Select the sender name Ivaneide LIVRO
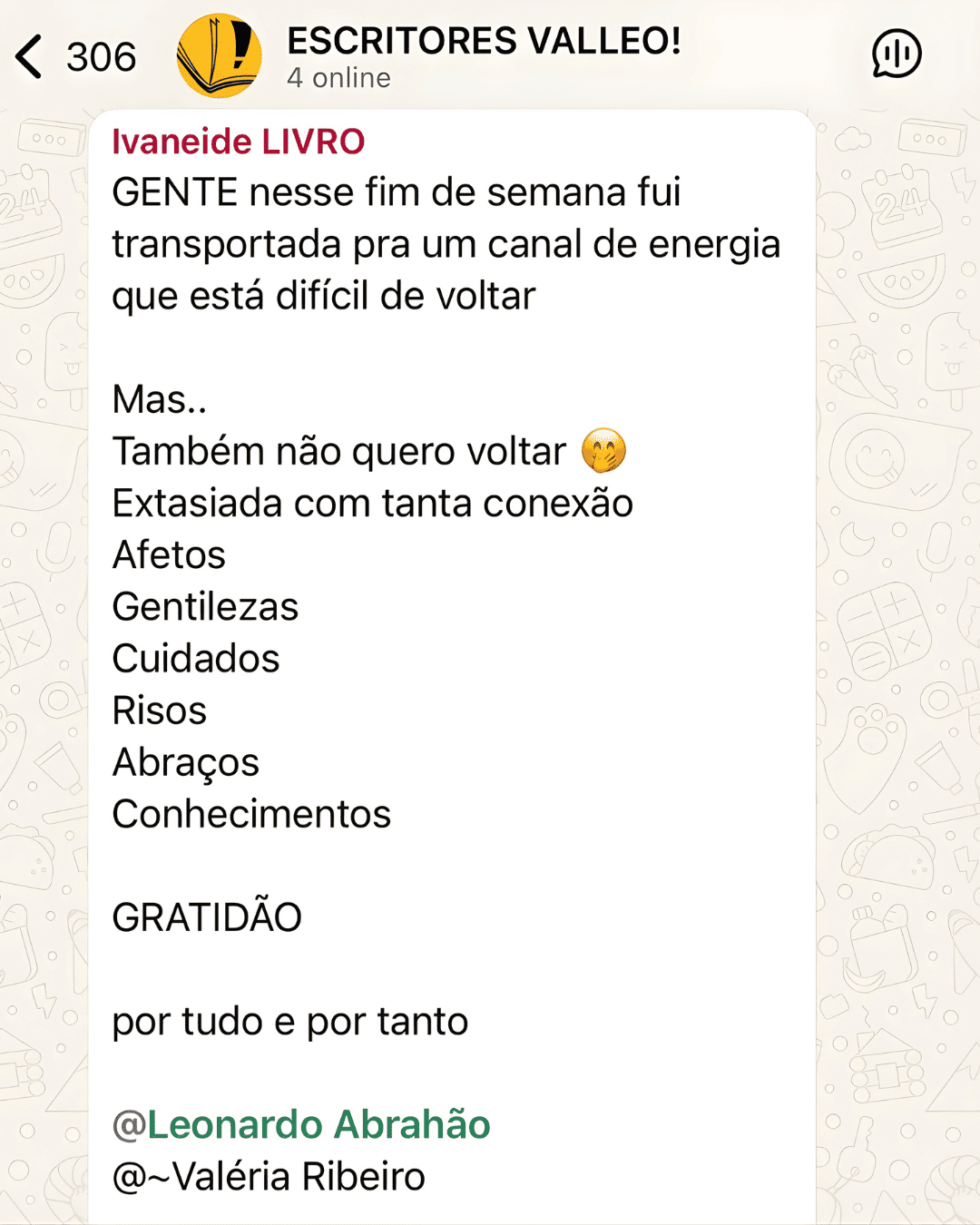 click(x=238, y=142)
